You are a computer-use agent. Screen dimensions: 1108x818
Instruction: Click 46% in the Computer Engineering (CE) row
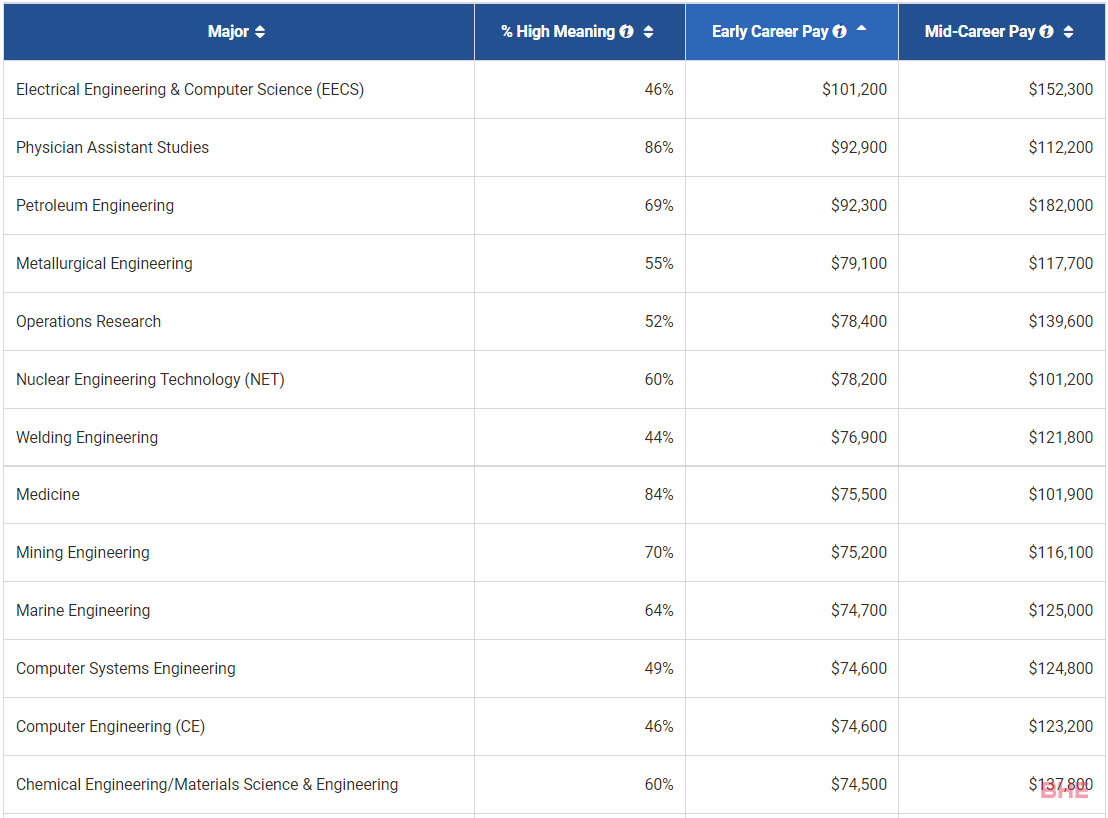tap(659, 726)
